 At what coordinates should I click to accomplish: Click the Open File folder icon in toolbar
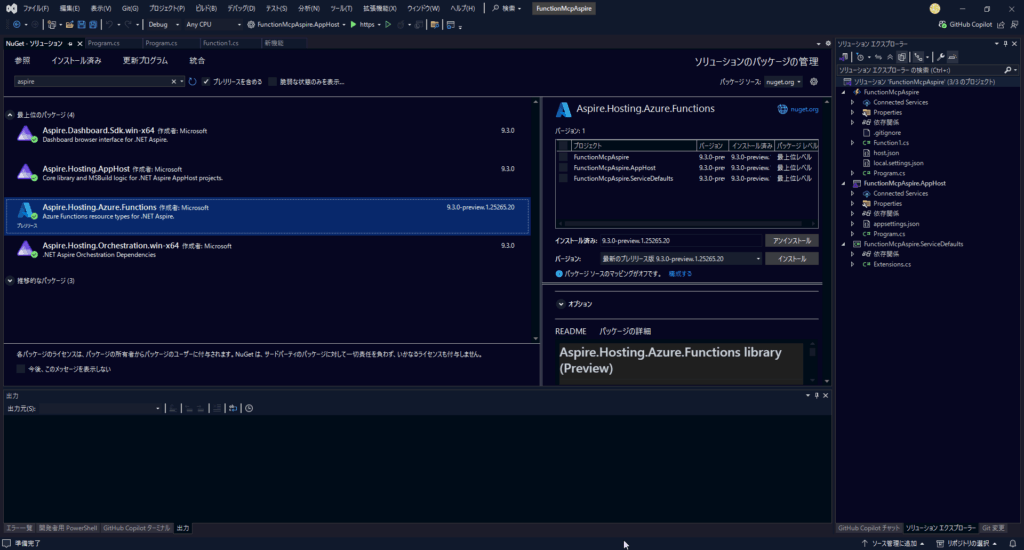69,25
